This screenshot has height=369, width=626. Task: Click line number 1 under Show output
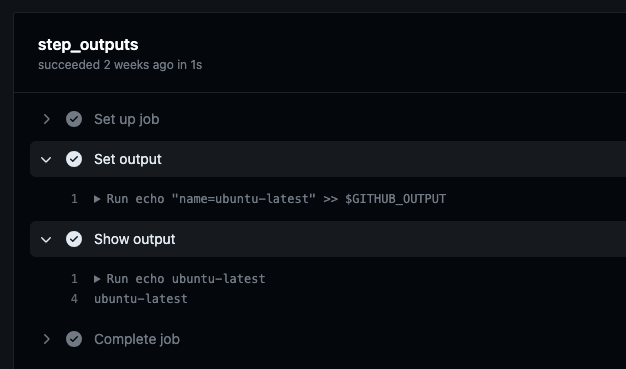coord(74,279)
